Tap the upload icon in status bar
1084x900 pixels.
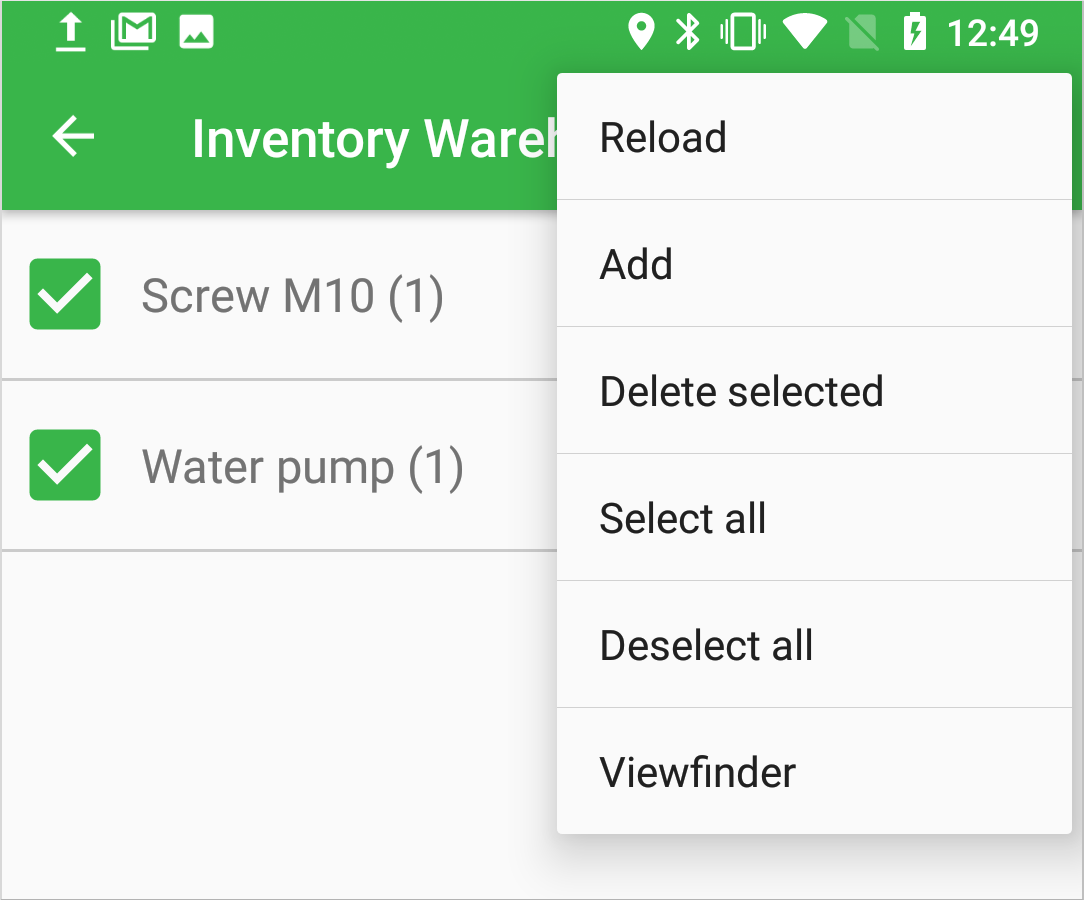coord(69,33)
